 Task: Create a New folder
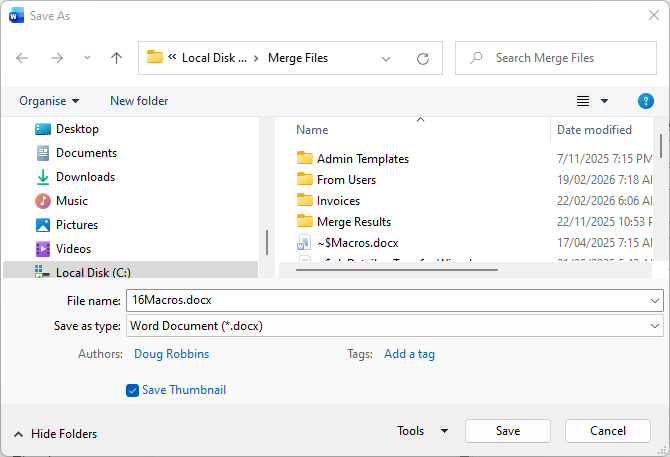(x=139, y=101)
